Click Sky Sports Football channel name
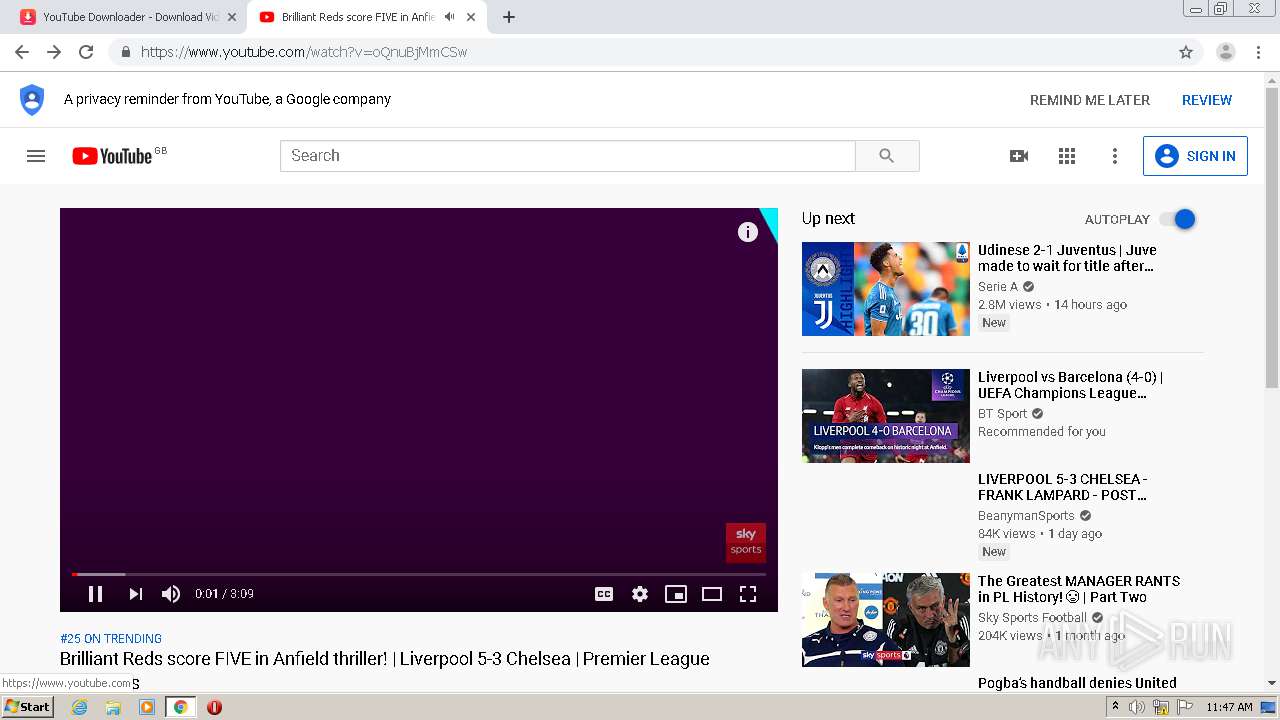Viewport: 1280px width, 720px height. [x=1032, y=618]
